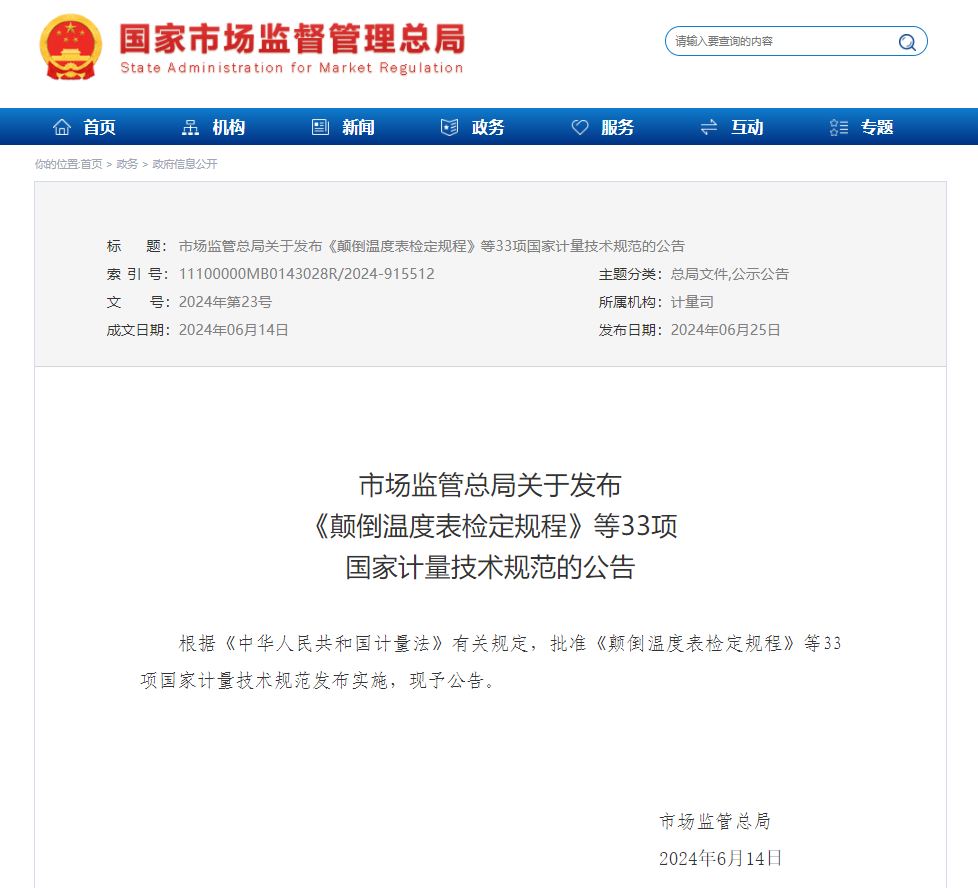The height and width of the screenshot is (888, 978).
Task: Click the home house icon in navbar
Action: [x=62, y=127]
